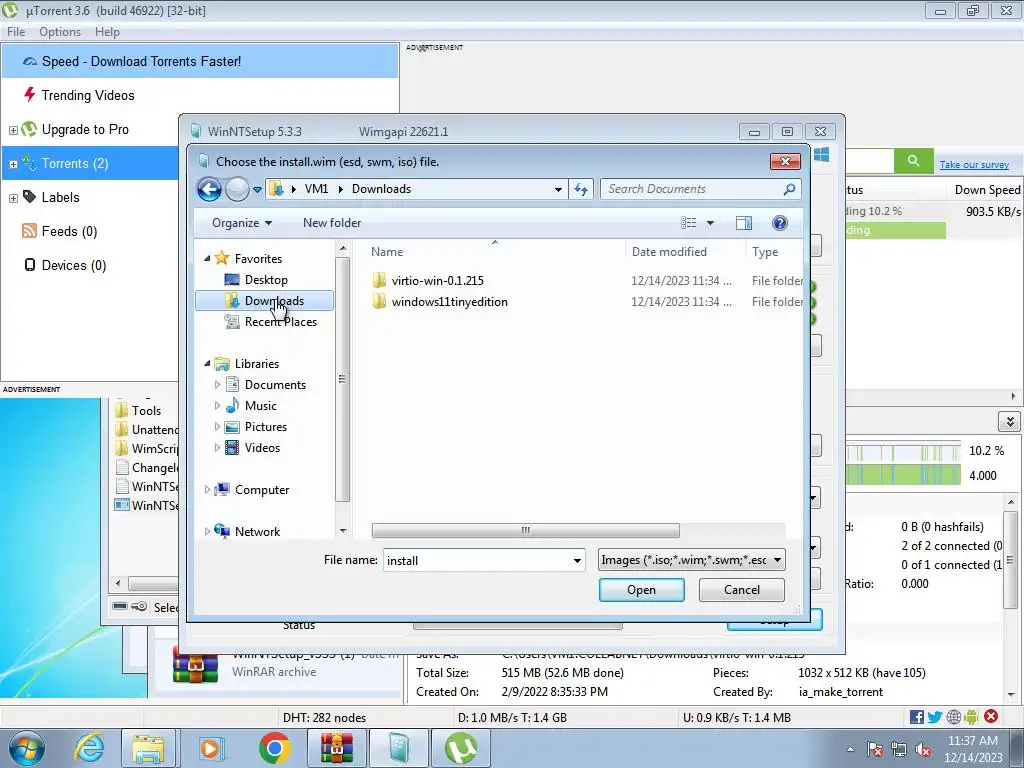This screenshot has width=1024, height=768.
Task: Click the Android icon in status bar
Action: (x=971, y=717)
